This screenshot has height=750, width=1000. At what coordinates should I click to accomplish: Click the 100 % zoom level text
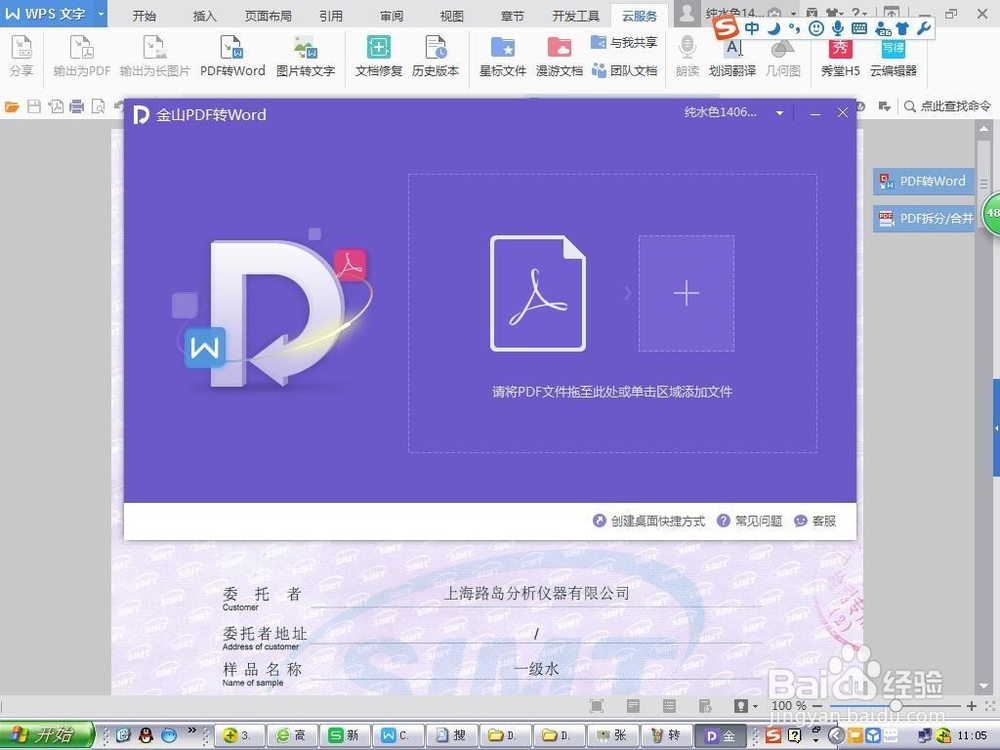pos(788,705)
